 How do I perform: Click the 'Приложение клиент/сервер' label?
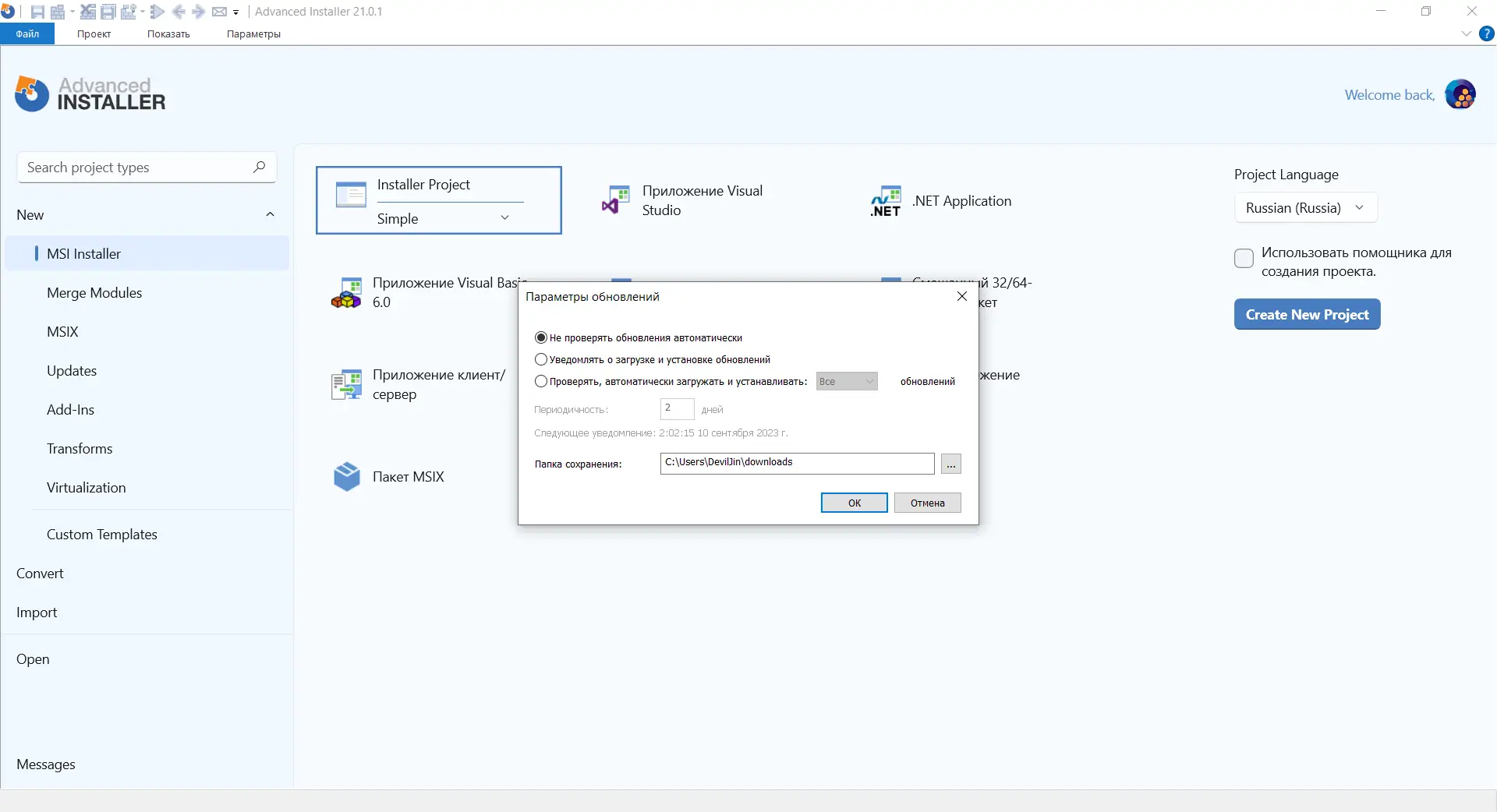point(439,384)
